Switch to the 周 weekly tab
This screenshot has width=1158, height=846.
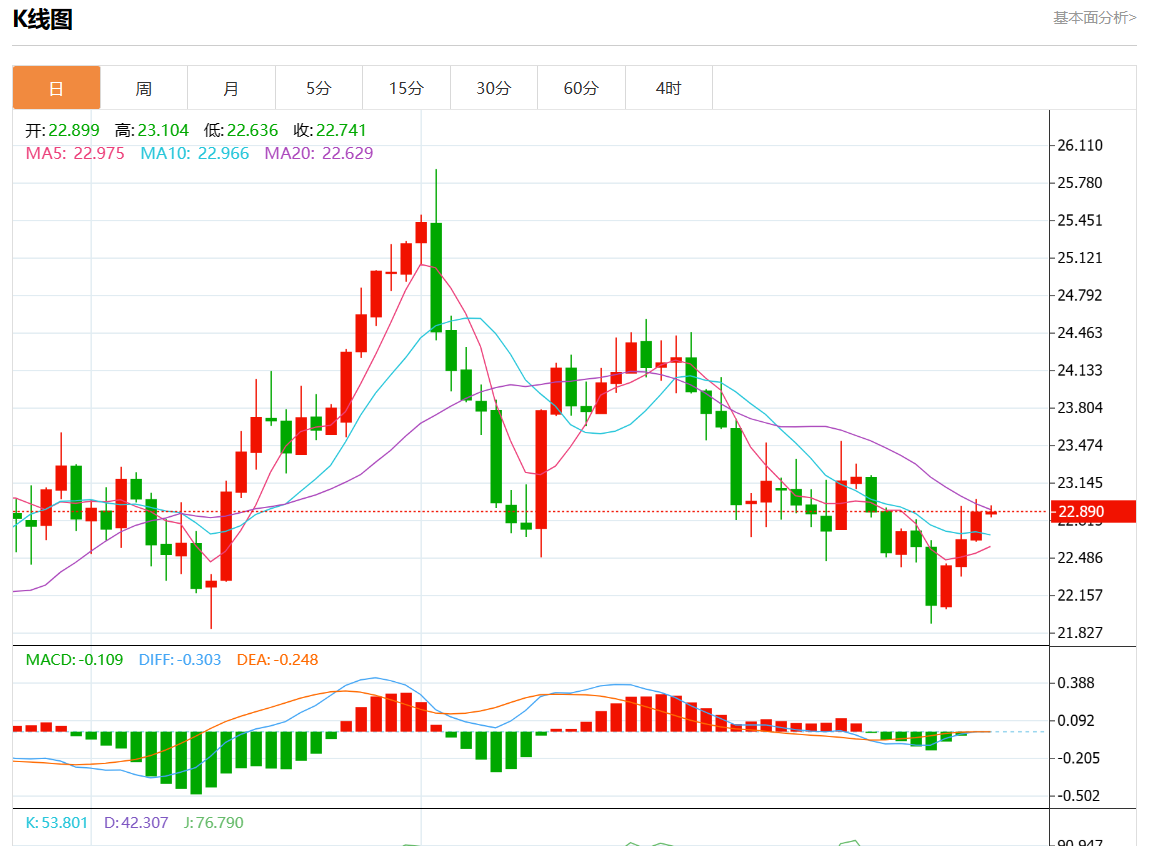tap(144, 88)
